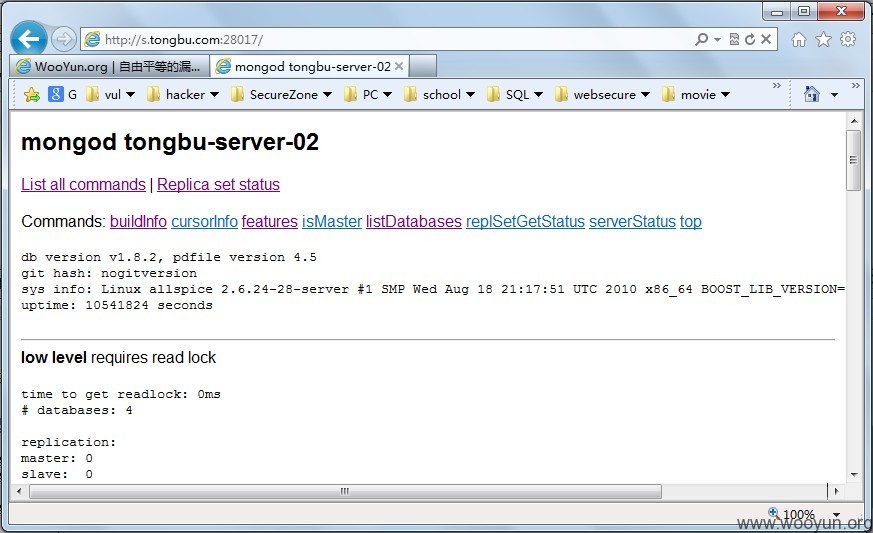
Task: Expand the hacker favorites folder
Action: click(183, 95)
